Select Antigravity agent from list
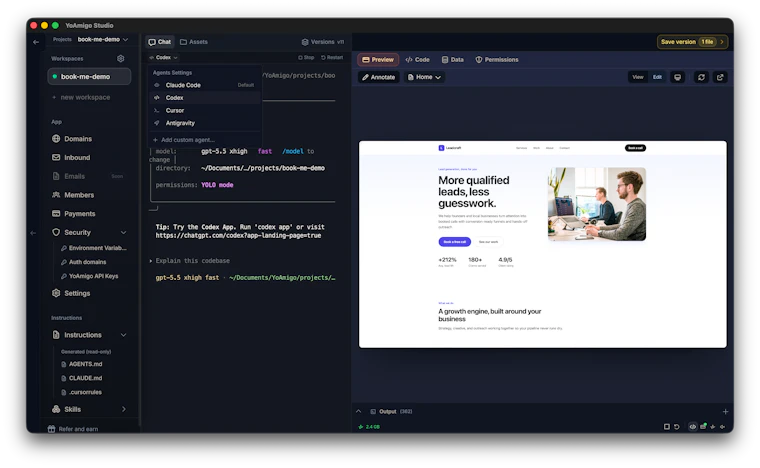The height and width of the screenshot is (468, 760). pos(205,123)
